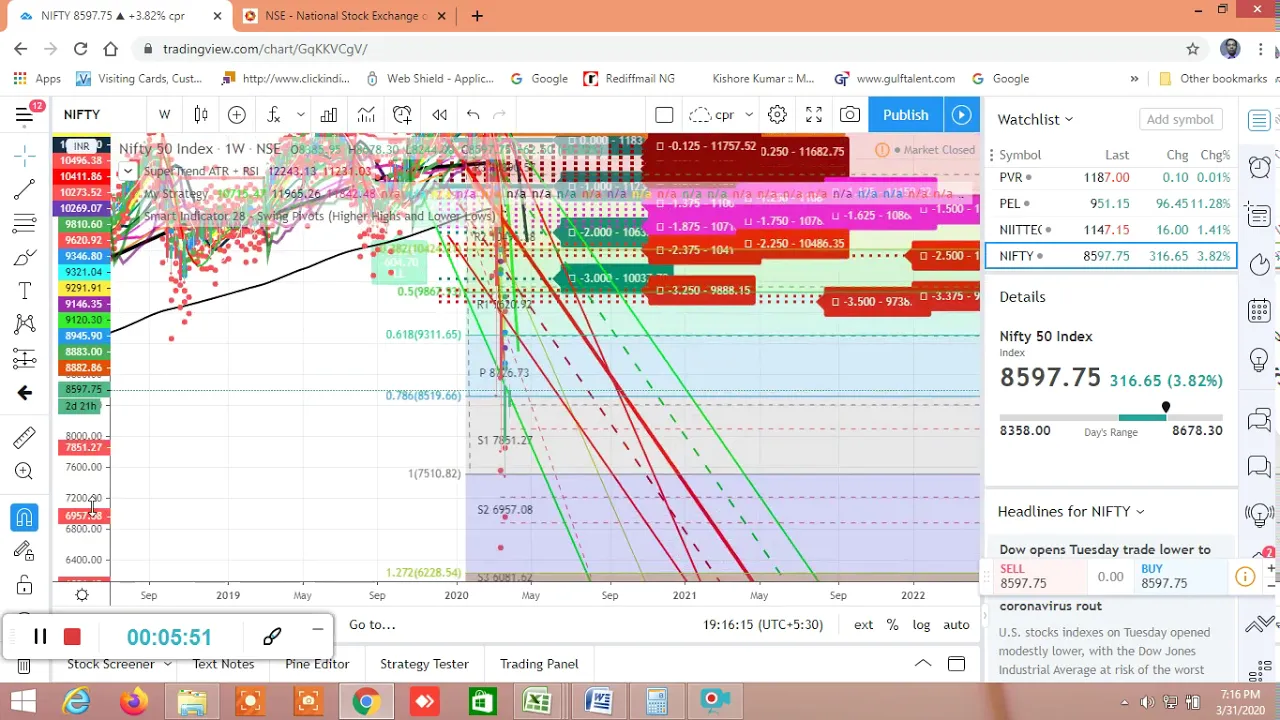
Task: Open the Trading Panel tab
Action: [539, 663]
